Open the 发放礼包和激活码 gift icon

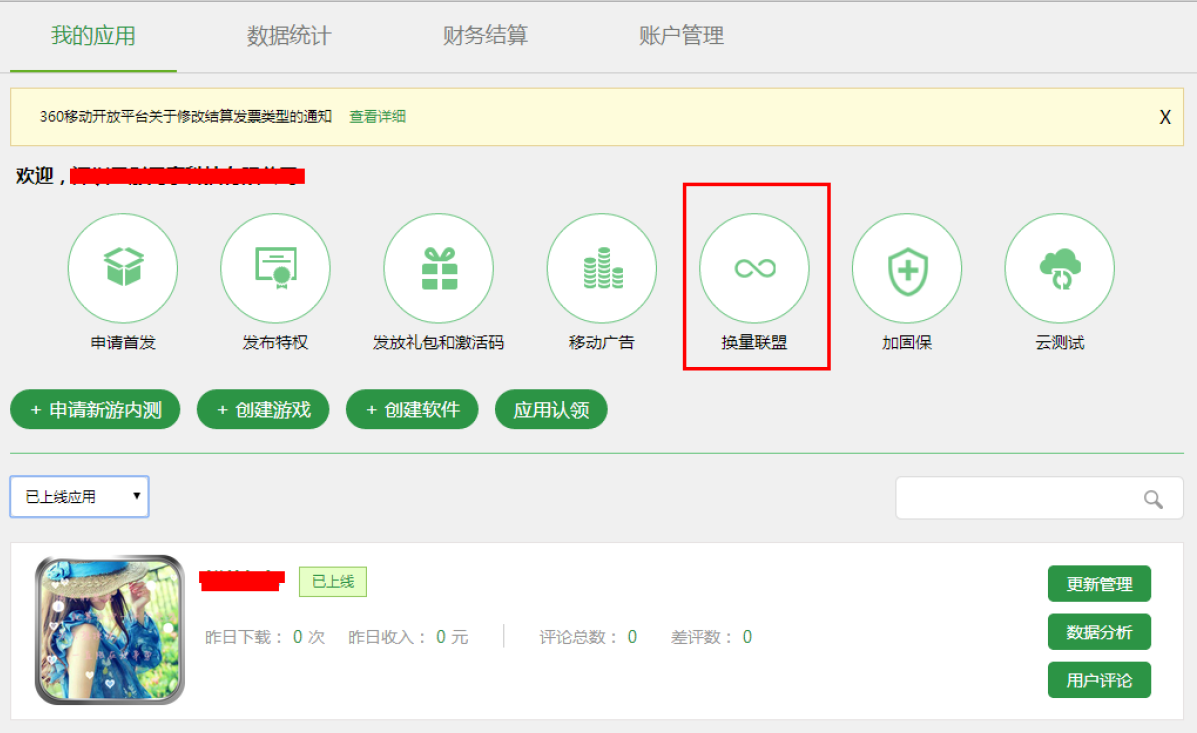[438, 268]
